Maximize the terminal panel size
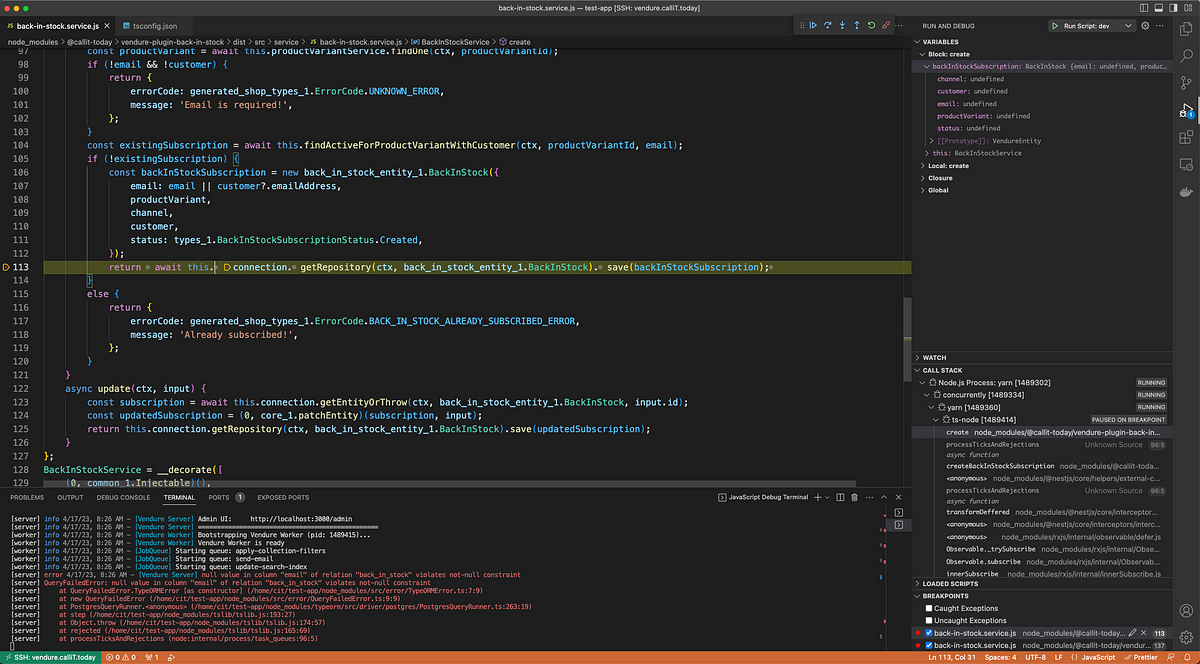This screenshot has height=664, width=1200. [885, 497]
